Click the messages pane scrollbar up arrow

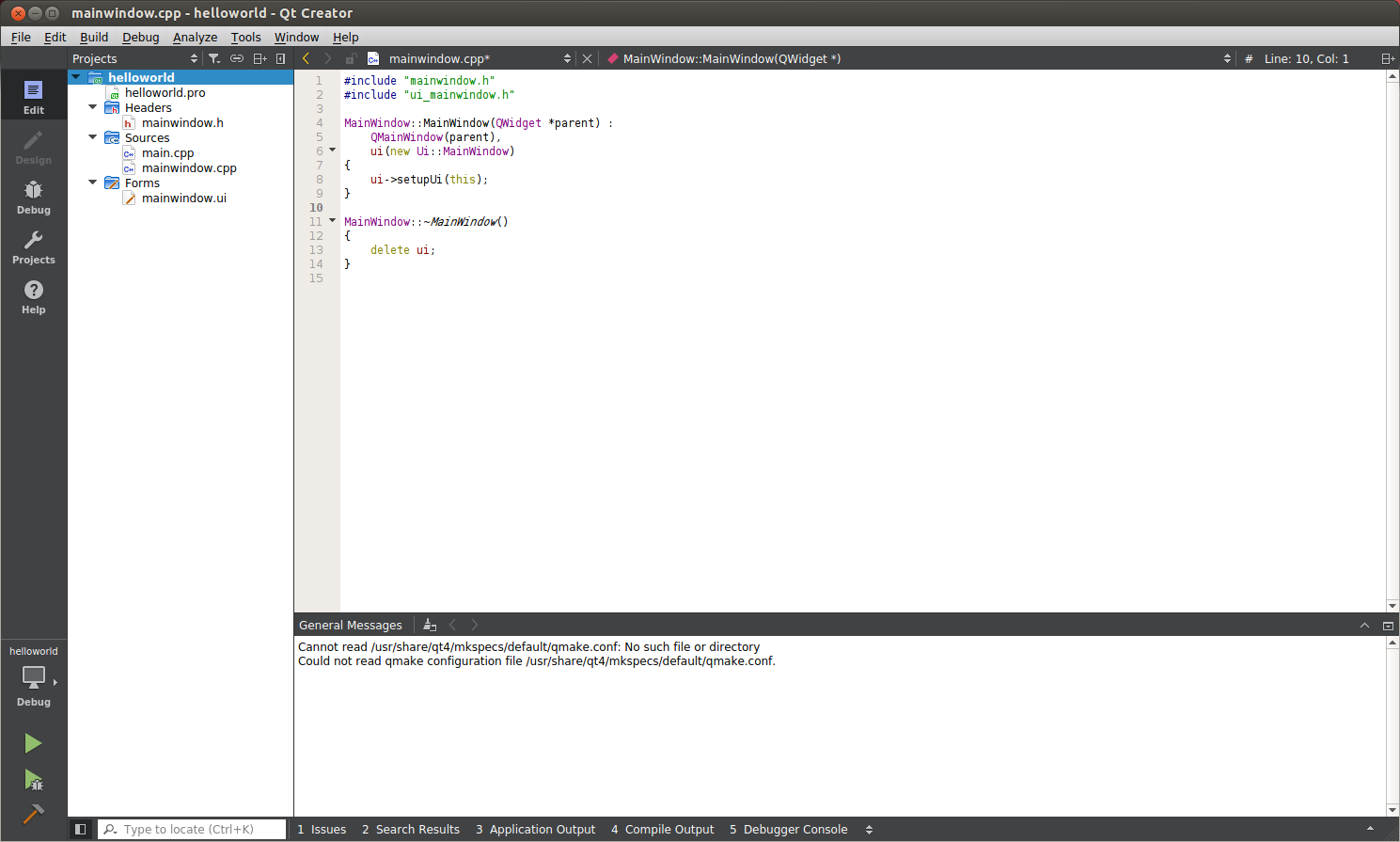(x=1392, y=643)
